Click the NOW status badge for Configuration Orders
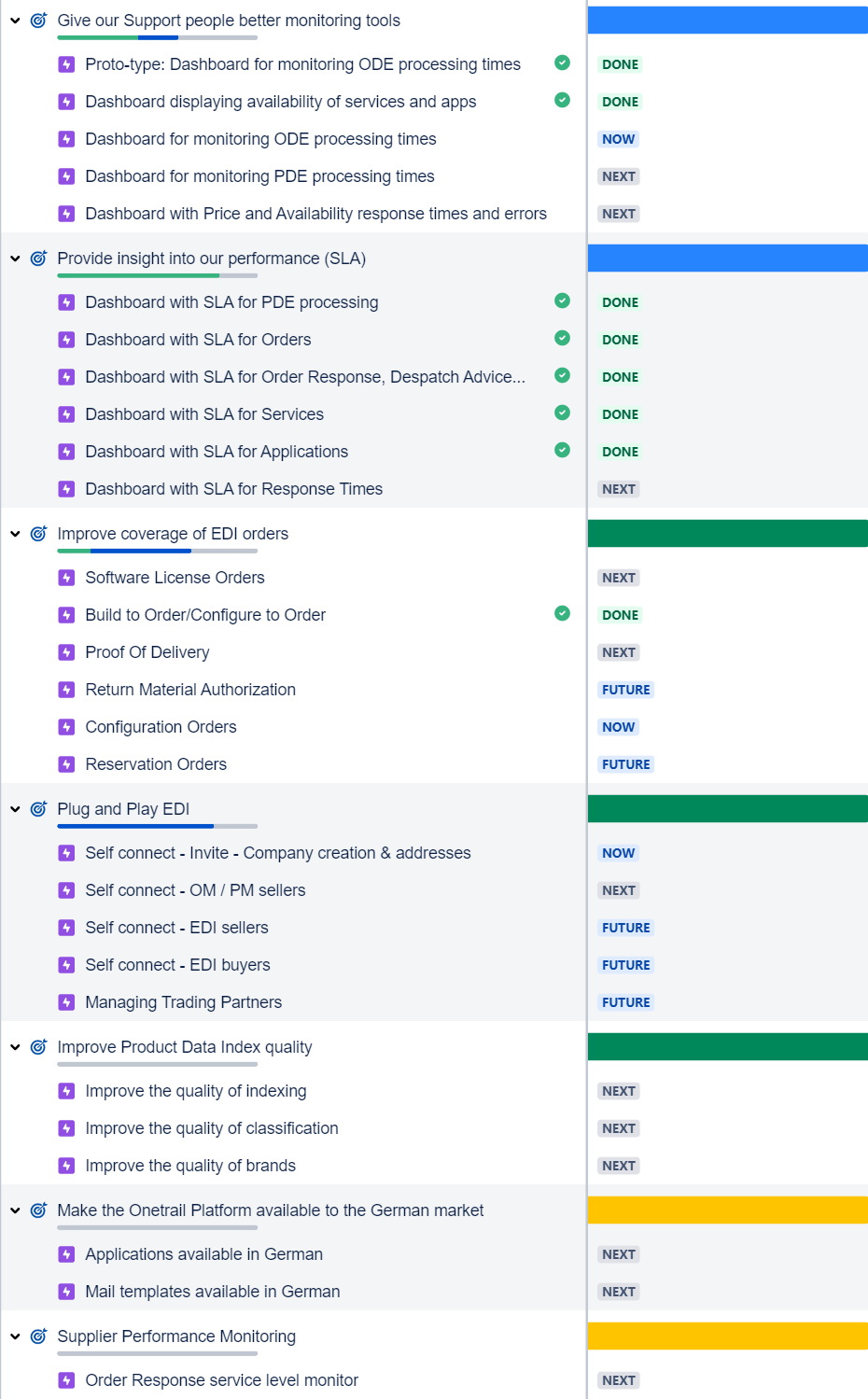The height and width of the screenshot is (1399, 868). [x=618, y=727]
